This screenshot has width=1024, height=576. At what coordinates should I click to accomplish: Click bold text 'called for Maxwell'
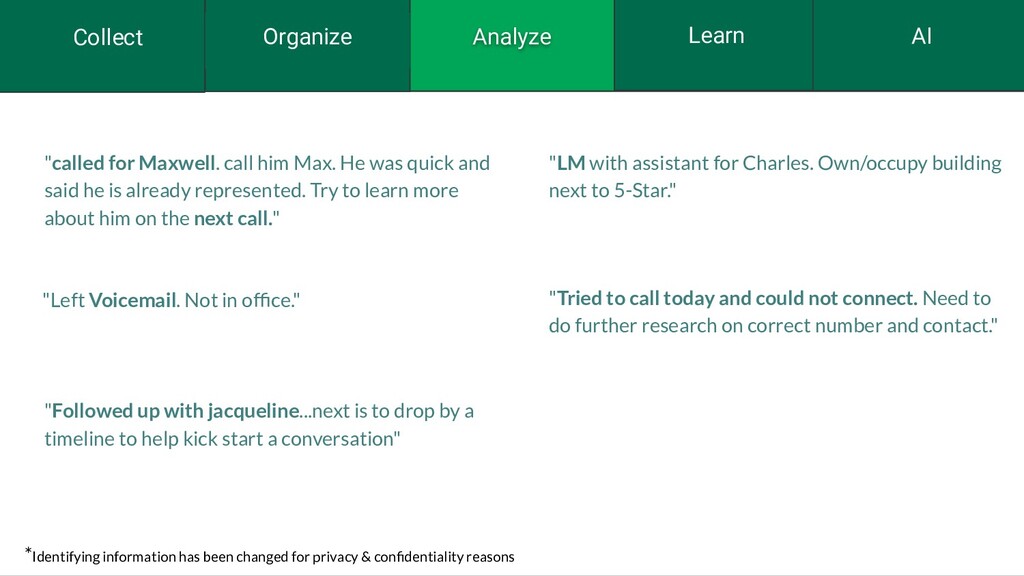133,163
